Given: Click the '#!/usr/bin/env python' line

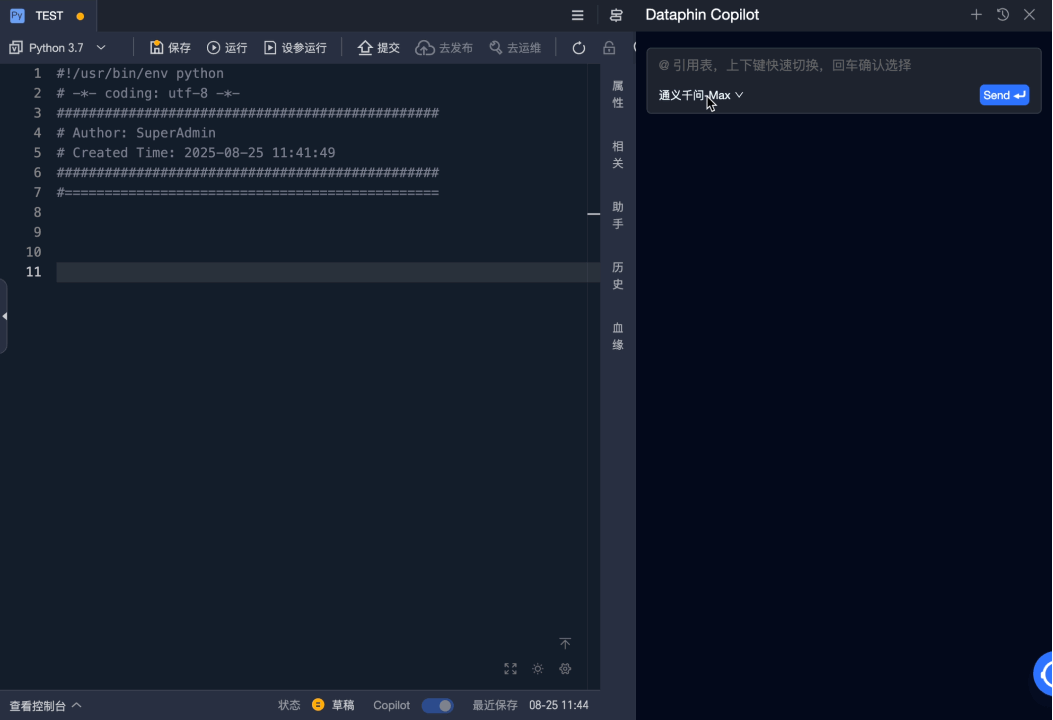Looking at the screenshot, I should click(140, 73).
